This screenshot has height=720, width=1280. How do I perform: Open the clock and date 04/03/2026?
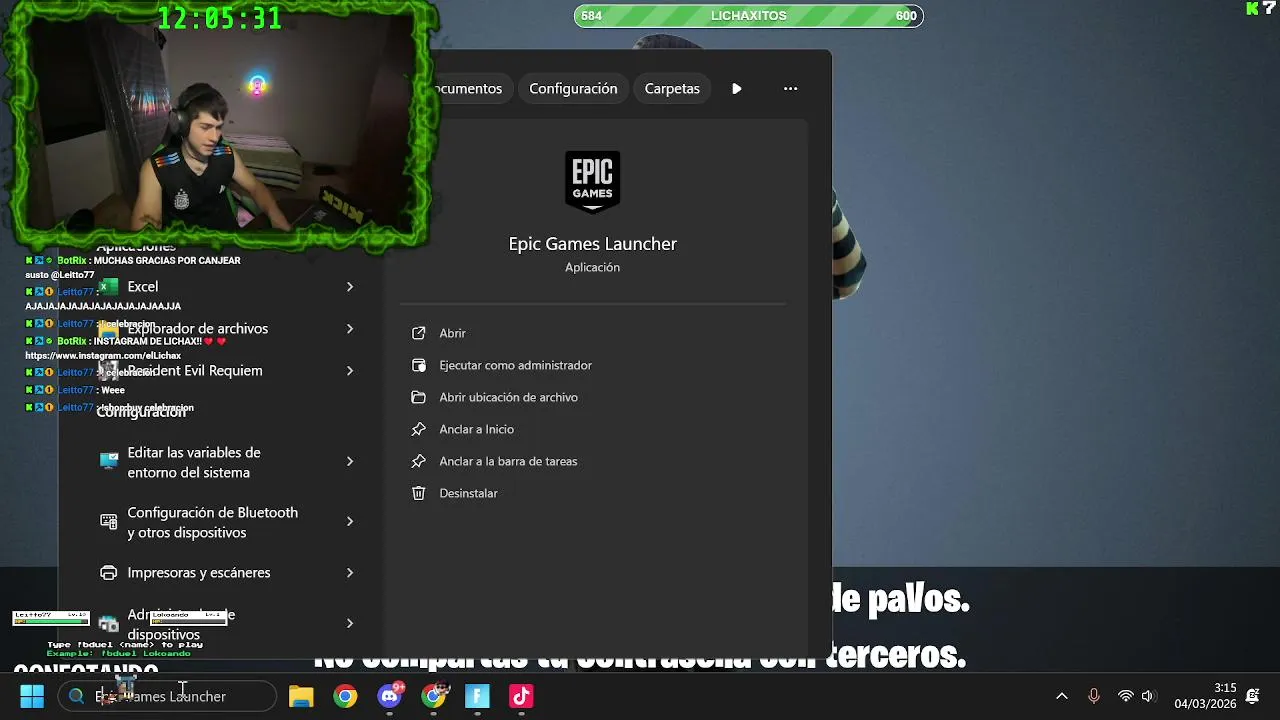[1205, 696]
